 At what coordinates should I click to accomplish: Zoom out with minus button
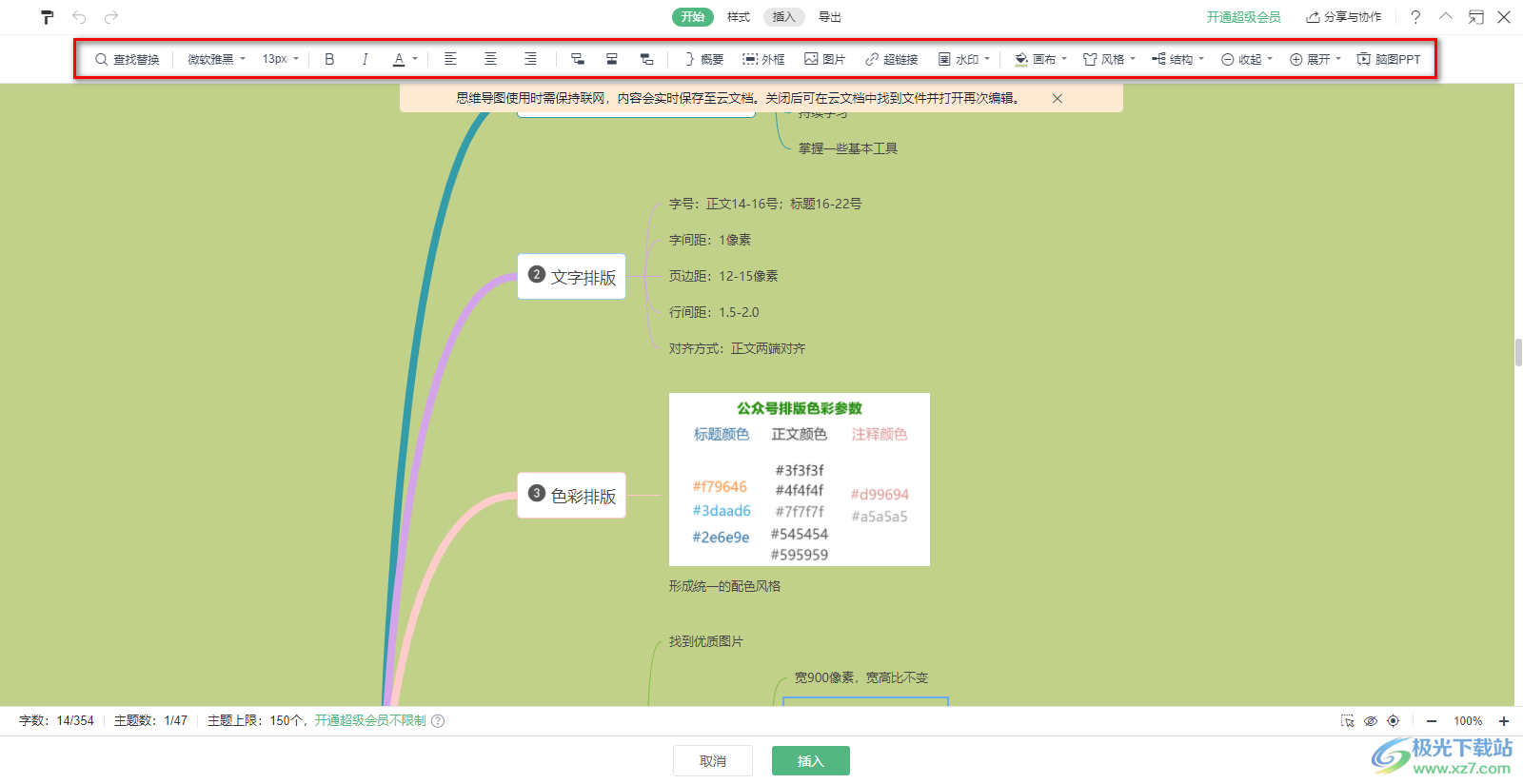(1432, 721)
